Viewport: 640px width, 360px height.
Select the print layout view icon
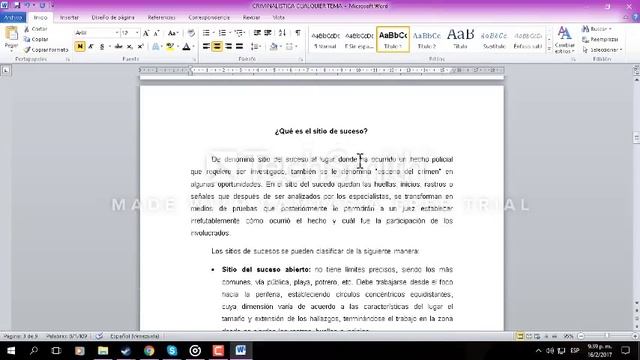coord(520,336)
